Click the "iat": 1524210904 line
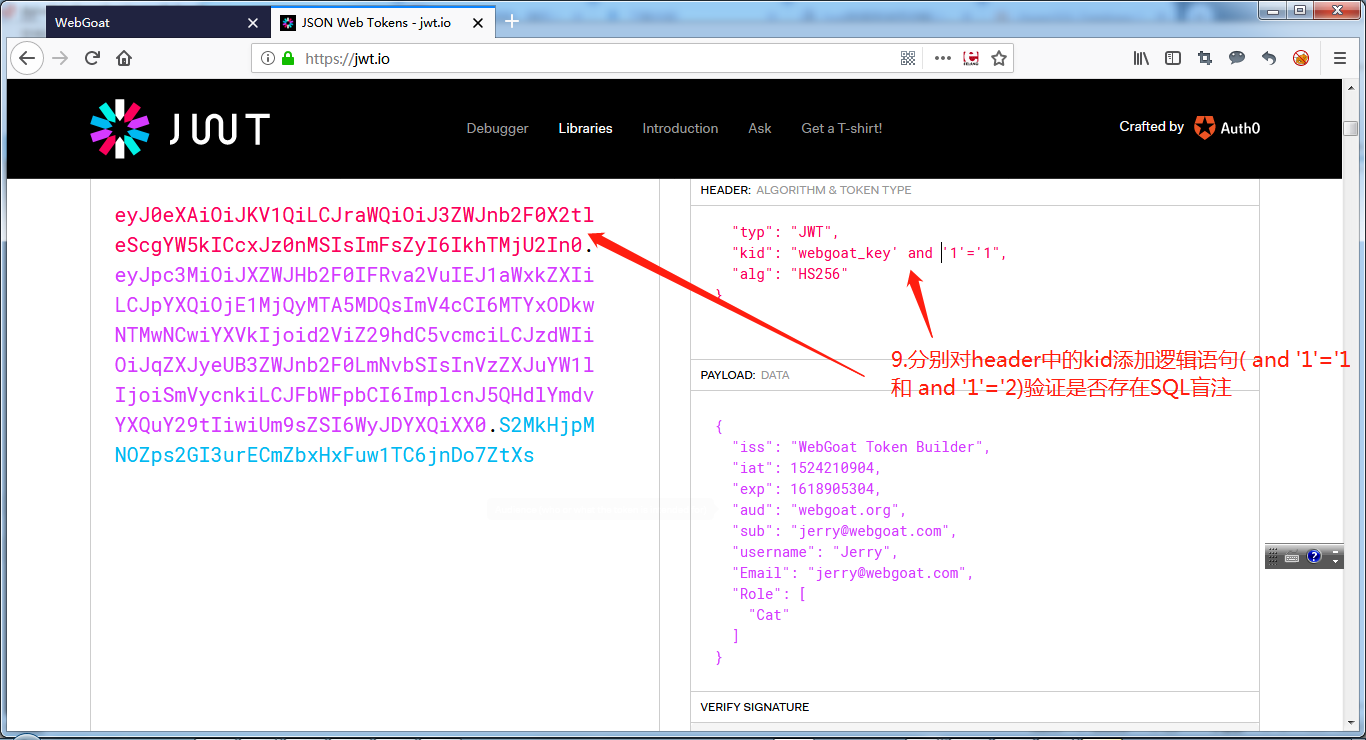 pos(807,468)
